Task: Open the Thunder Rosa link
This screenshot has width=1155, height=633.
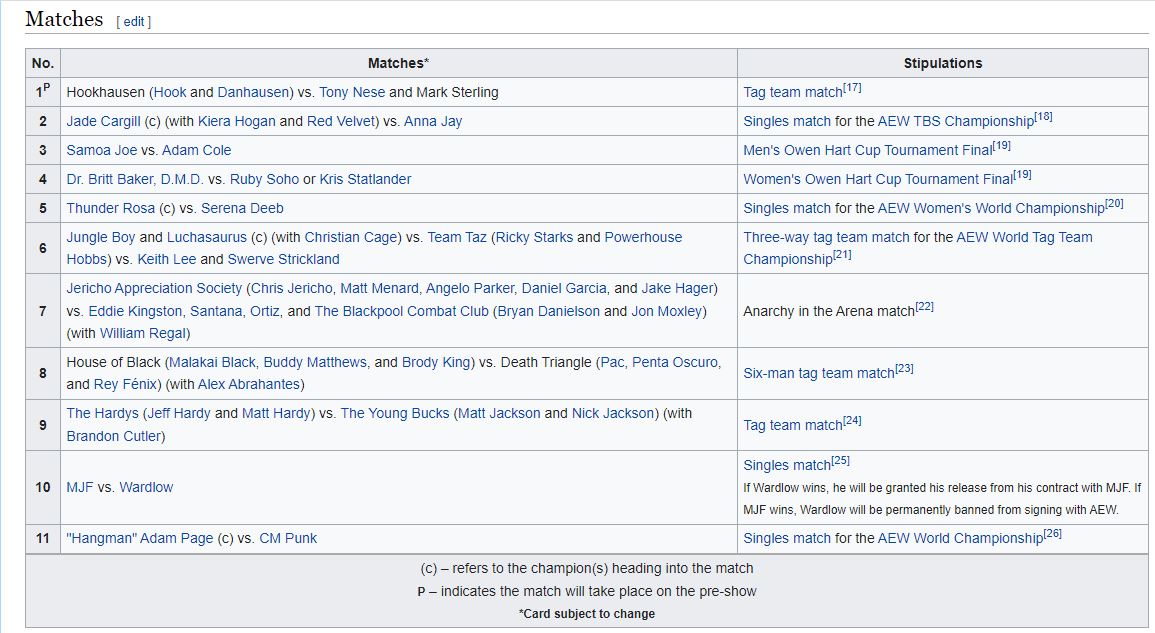Action: 110,208
